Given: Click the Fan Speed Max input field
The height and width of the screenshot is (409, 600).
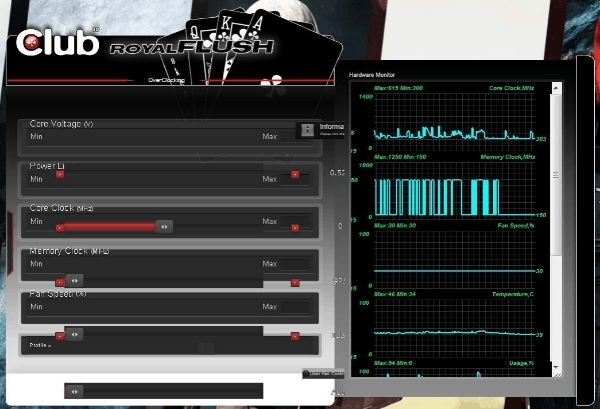Looking at the screenshot, I should tap(295, 307).
